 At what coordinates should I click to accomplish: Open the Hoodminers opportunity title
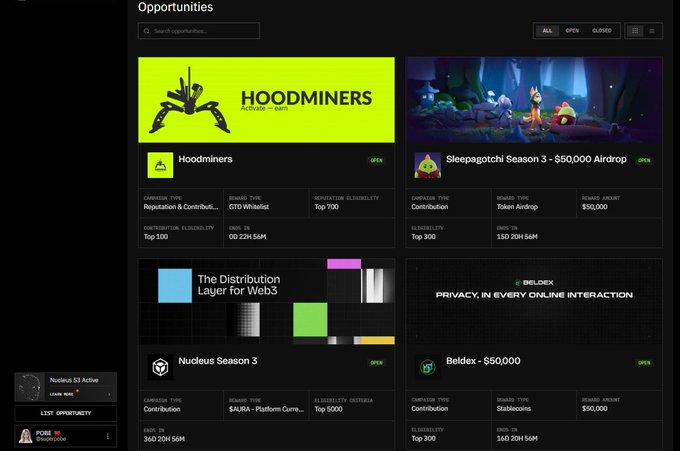click(205, 159)
